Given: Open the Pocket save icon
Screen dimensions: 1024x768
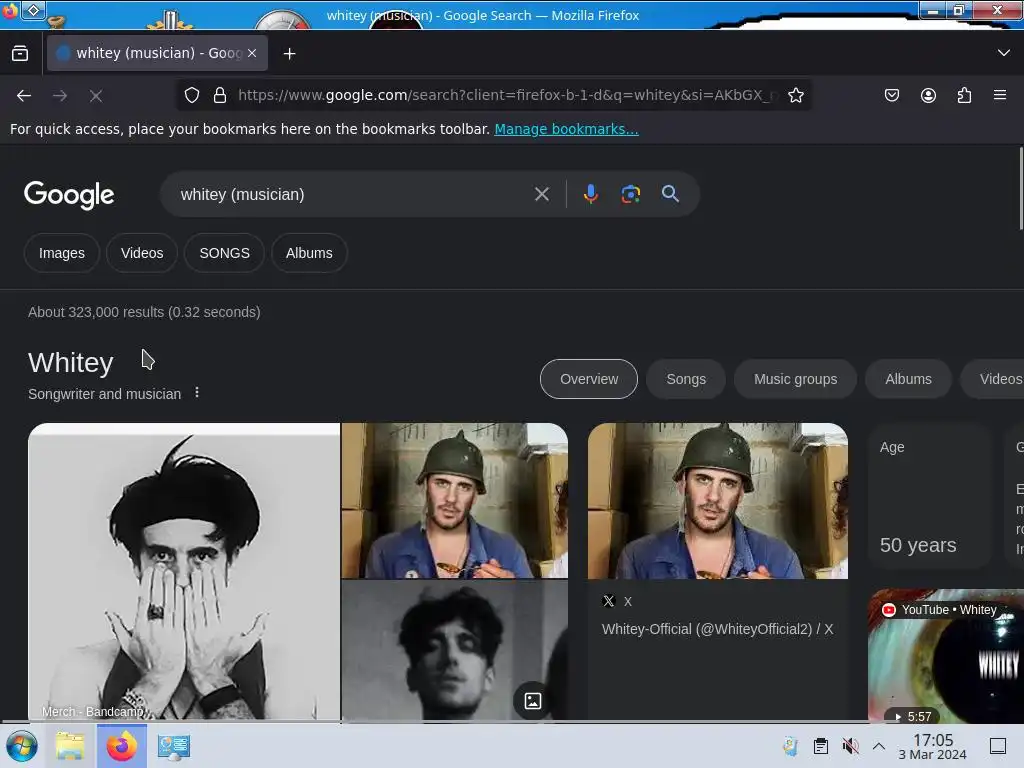Looking at the screenshot, I should (x=891, y=95).
